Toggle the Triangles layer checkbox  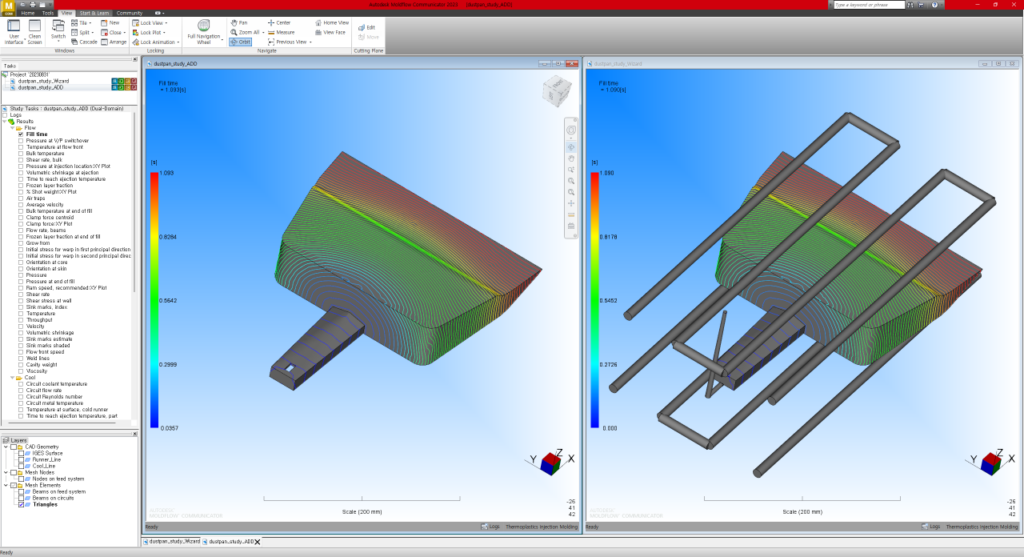point(21,505)
